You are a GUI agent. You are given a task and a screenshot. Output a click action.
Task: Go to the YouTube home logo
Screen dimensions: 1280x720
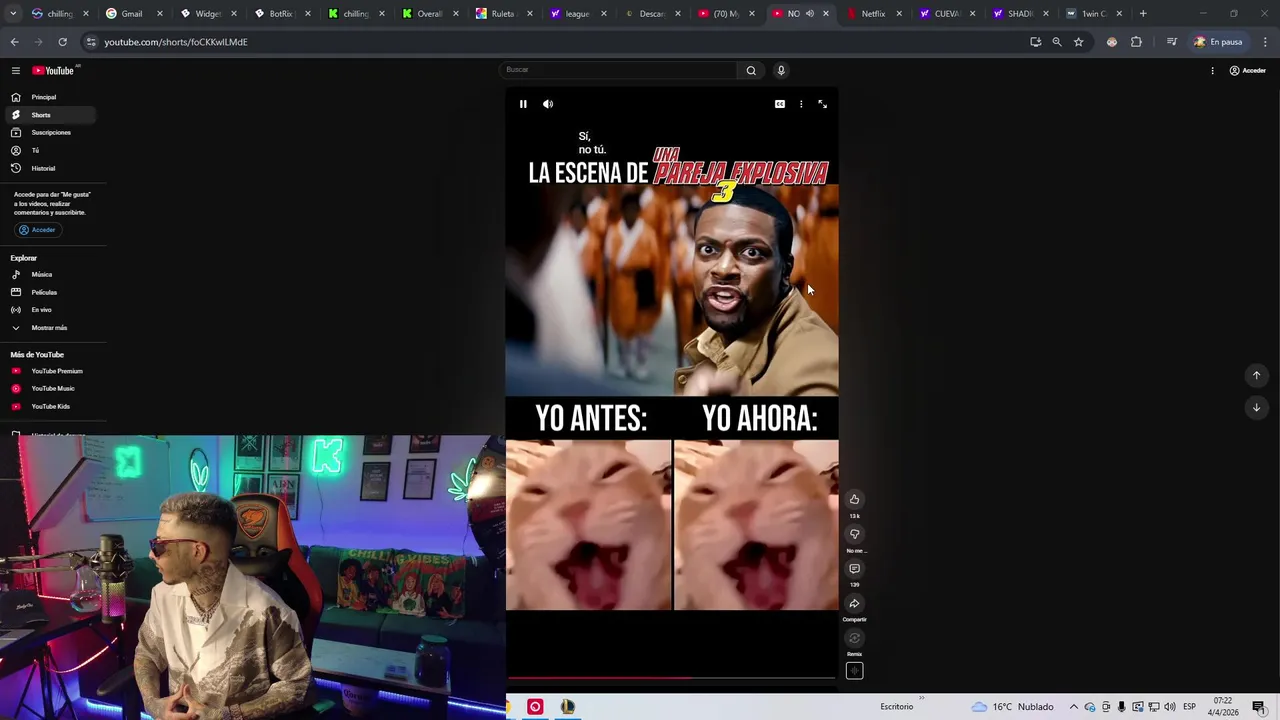(x=53, y=70)
